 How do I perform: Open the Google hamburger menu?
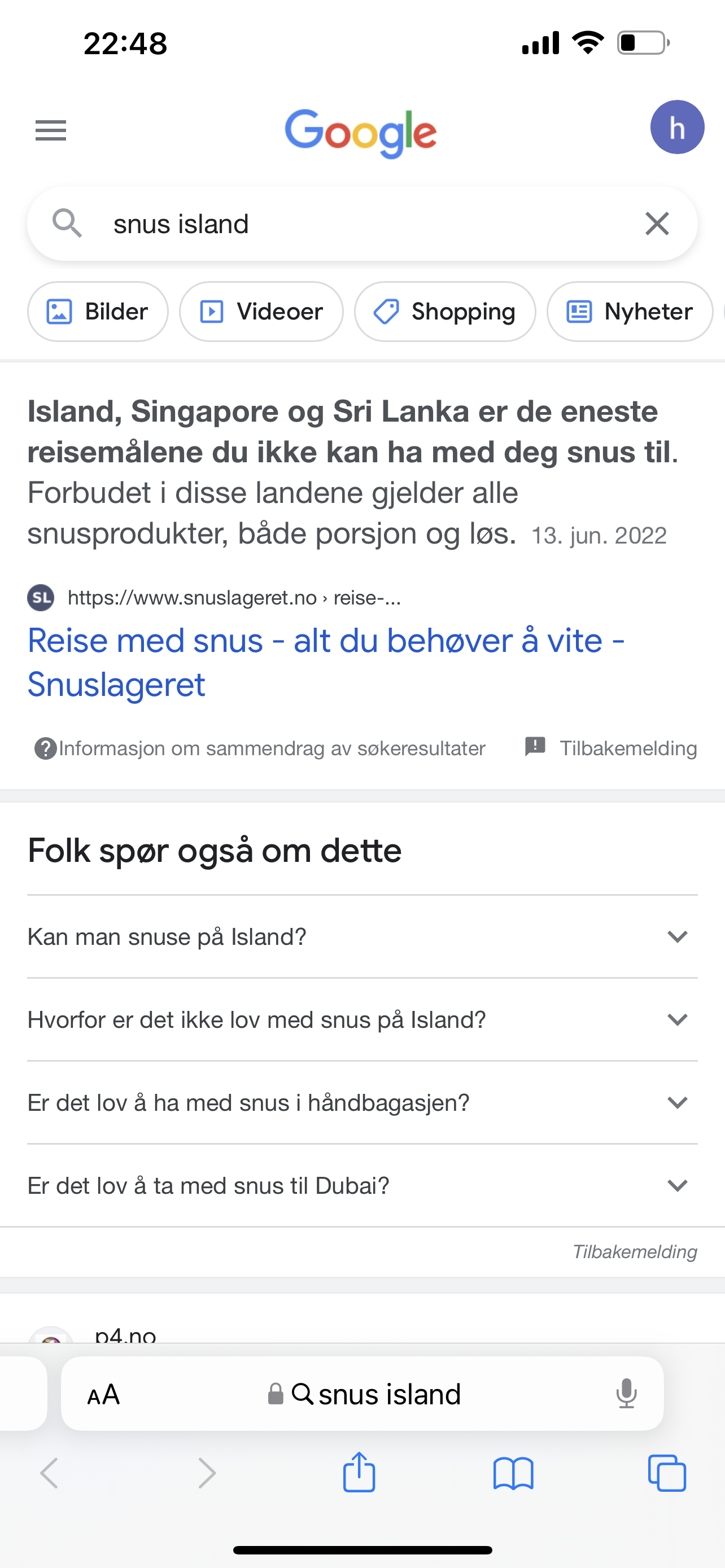pos(50,130)
